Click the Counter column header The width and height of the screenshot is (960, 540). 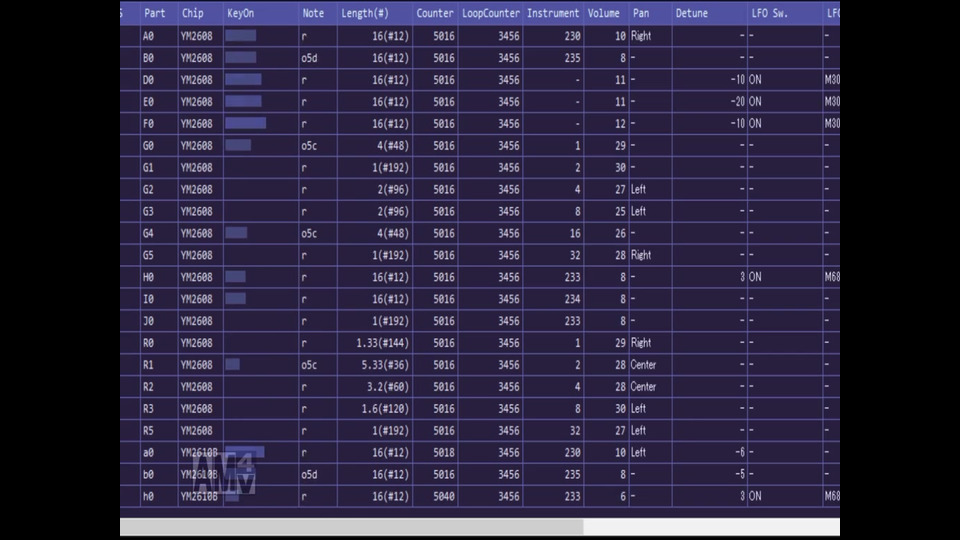pos(435,13)
